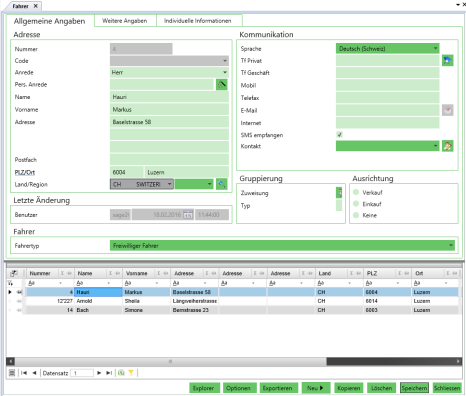Screen dimensions: 466x396
Task: Switch to the Weitere Angaben tab
Action: pos(125,21)
